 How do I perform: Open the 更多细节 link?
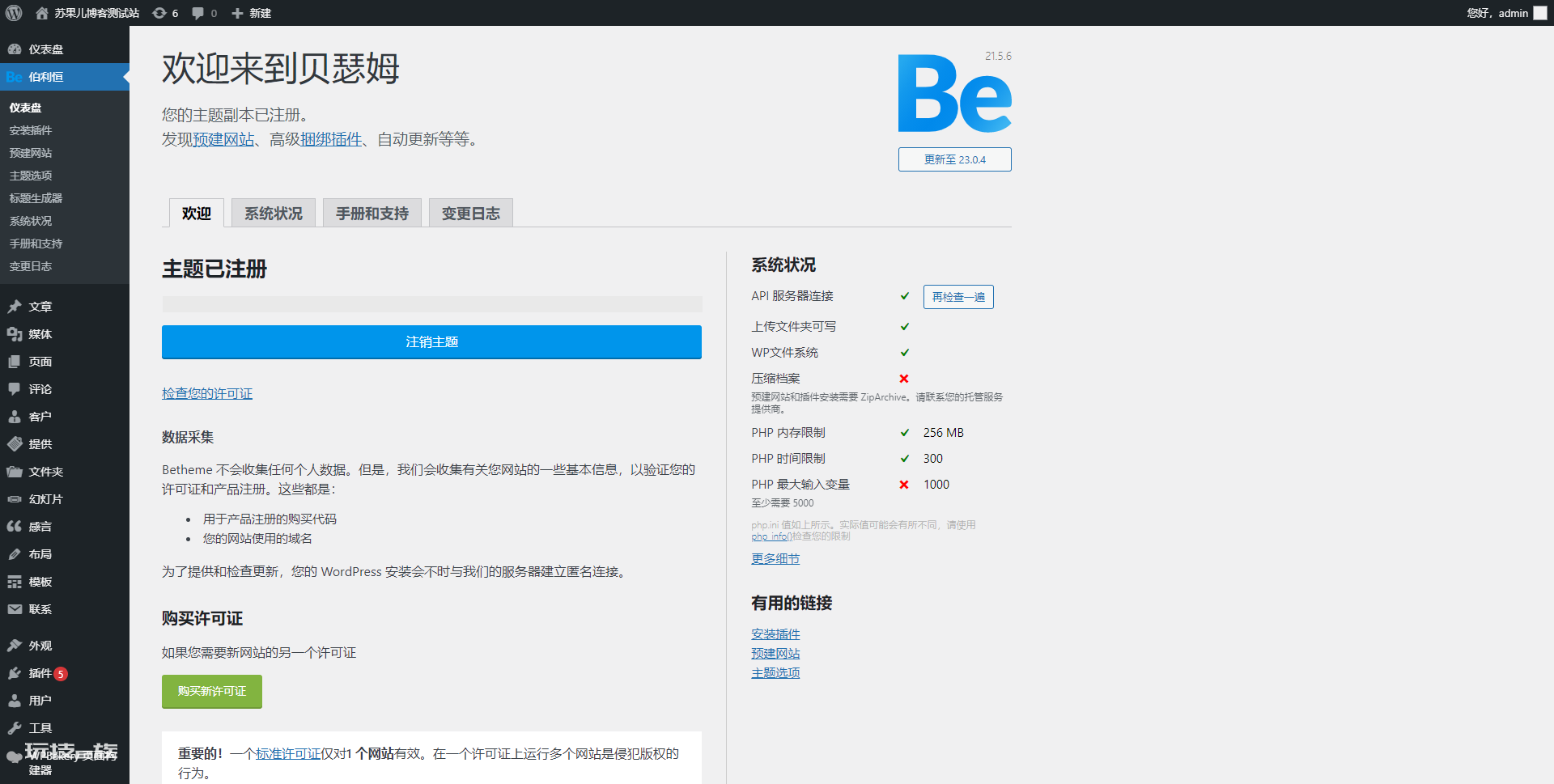(775, 559)
